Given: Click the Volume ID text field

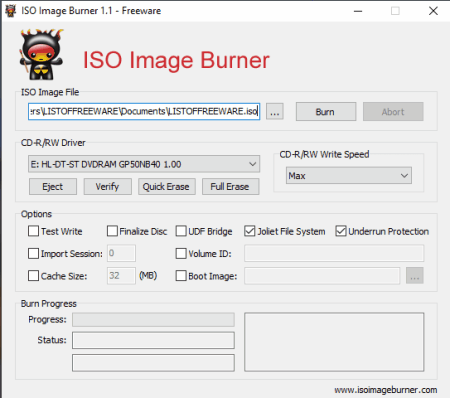Looking at the screenshot, I should [334, 253].
